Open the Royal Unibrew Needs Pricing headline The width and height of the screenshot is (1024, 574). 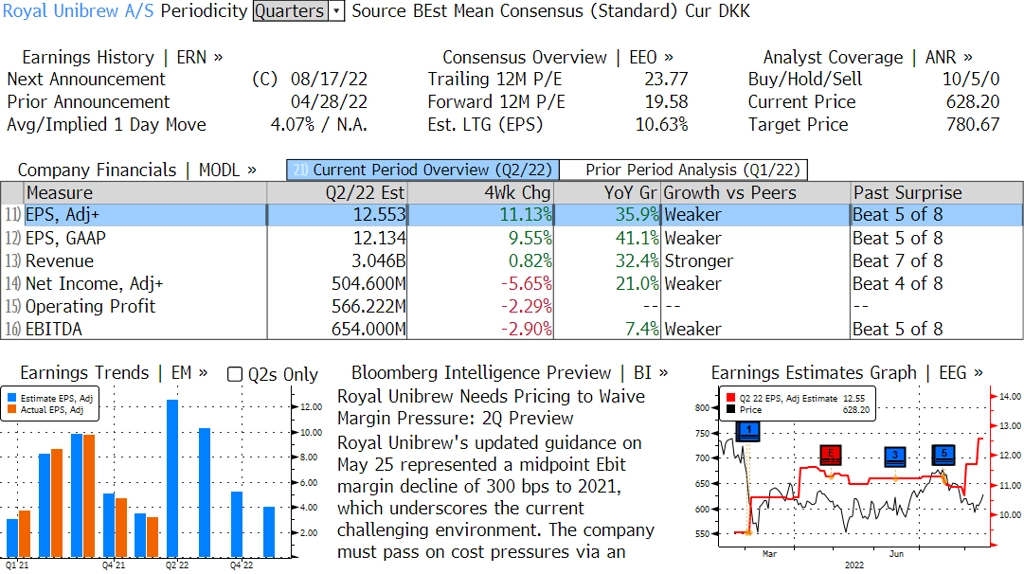point(490,407)
